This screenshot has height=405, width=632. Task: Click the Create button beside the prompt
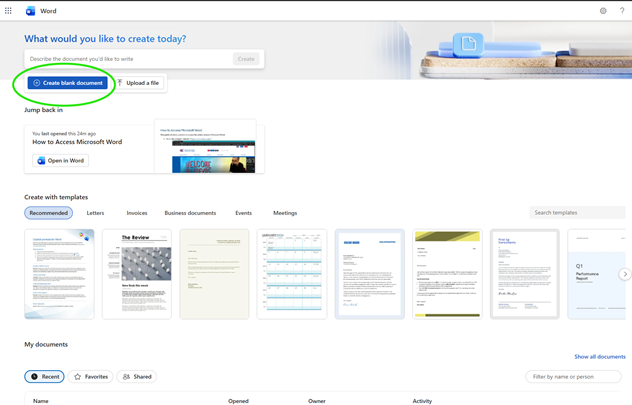click(246, 59)
